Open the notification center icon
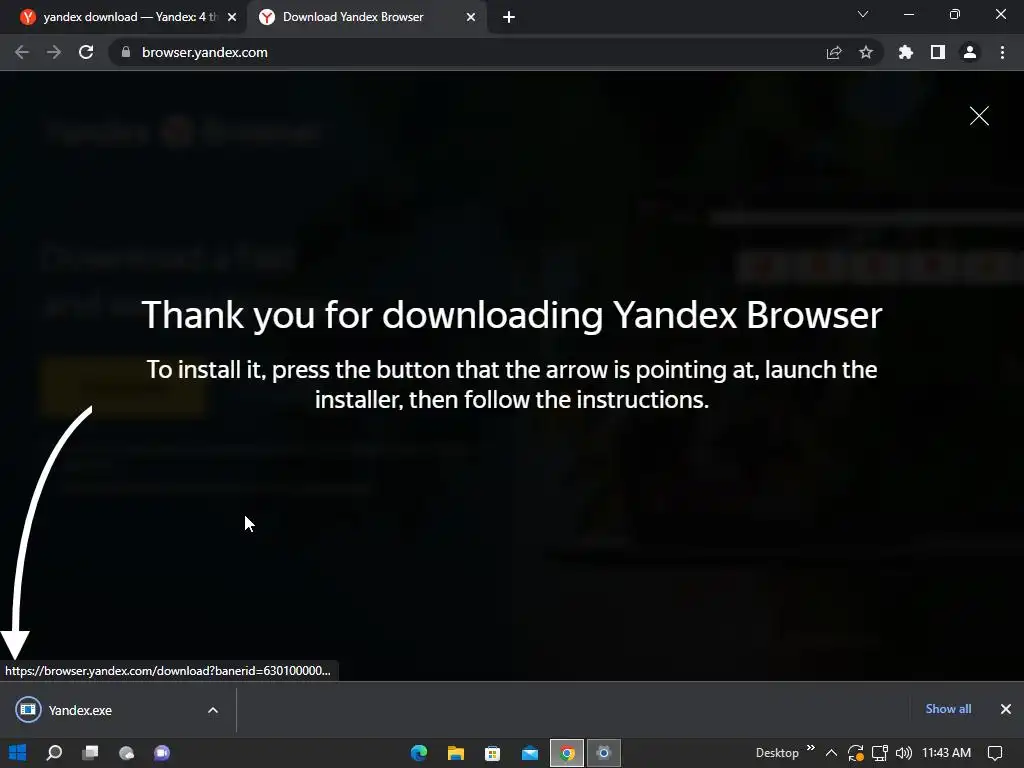The image size is (1024, 768). pyautogui.click(x=995, y=753)
